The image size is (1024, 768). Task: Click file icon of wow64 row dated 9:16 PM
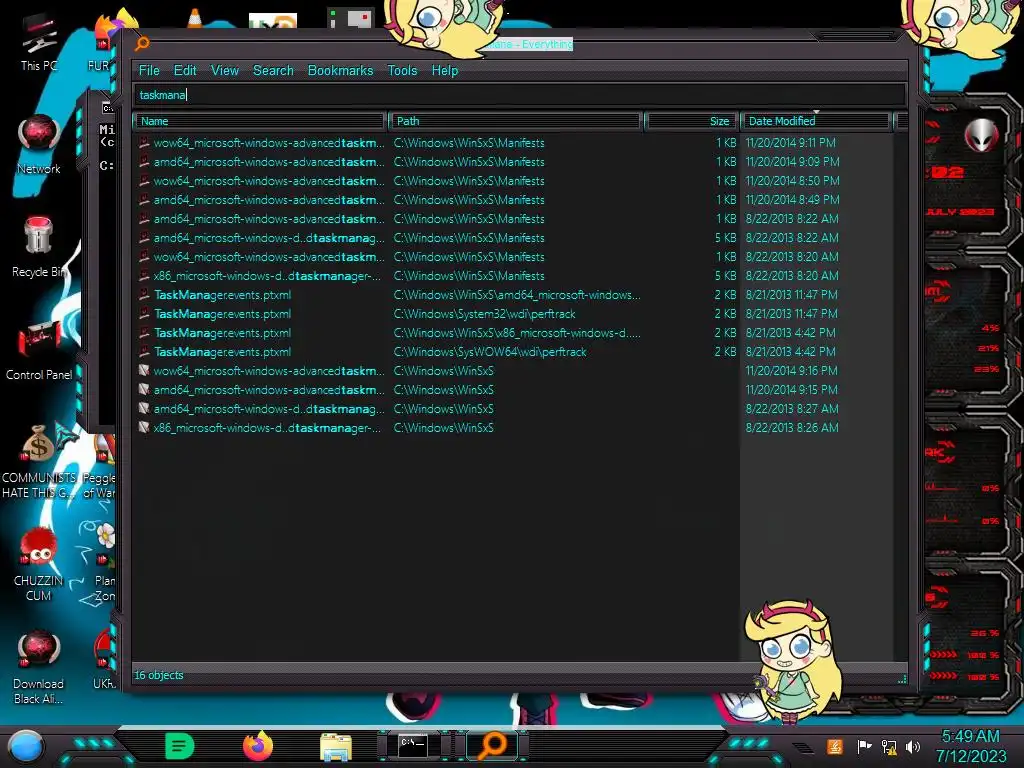click(x=144, y=370)
